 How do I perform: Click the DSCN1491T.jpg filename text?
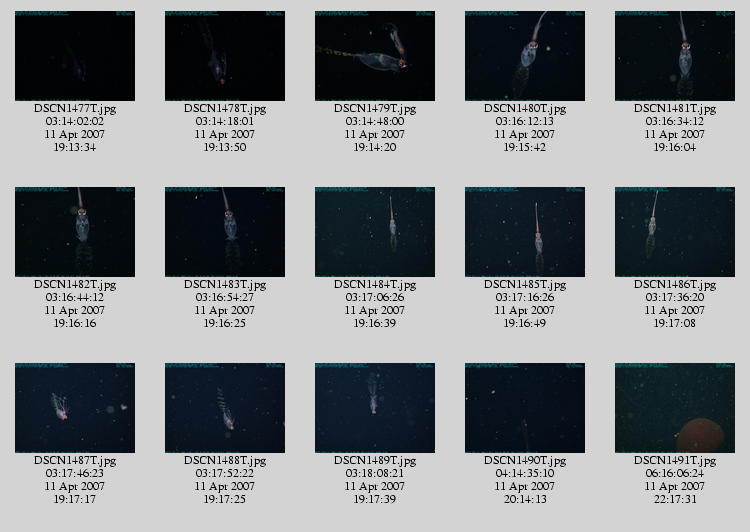pyautogui.click(x=675, y=461)
